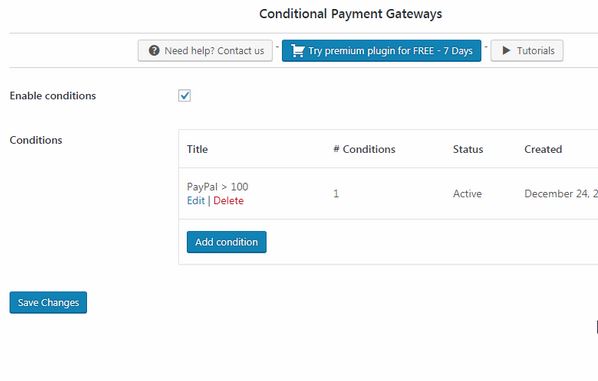Click the December 24 created date
Image resolution: width=598 pixels, height=381 pixels.
click(561, 194)
